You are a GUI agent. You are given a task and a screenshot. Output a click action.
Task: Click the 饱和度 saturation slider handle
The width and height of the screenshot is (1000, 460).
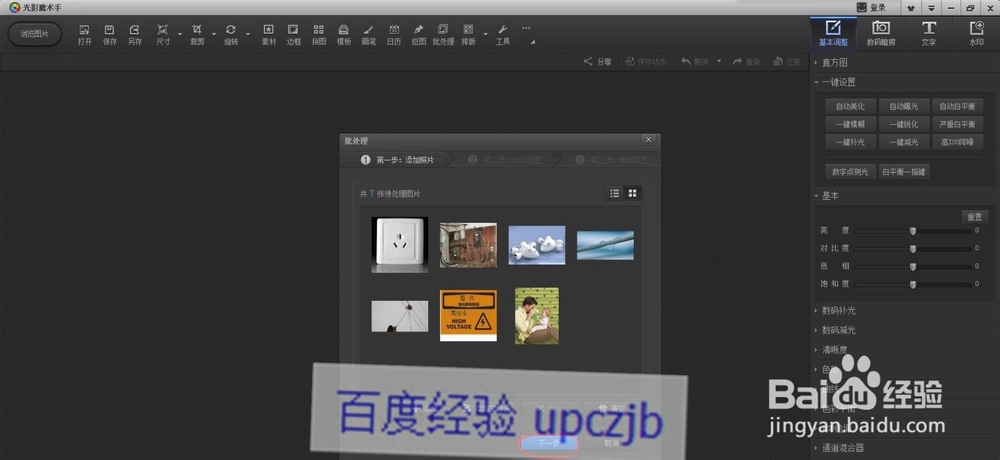(x=913, y=285)
